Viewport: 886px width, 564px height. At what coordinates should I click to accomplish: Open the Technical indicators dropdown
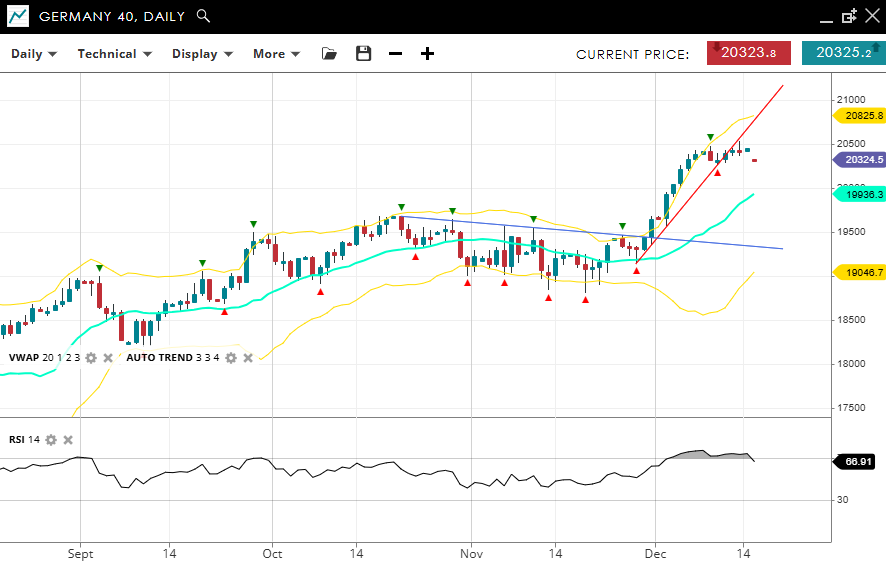click(x=114, y=54)
